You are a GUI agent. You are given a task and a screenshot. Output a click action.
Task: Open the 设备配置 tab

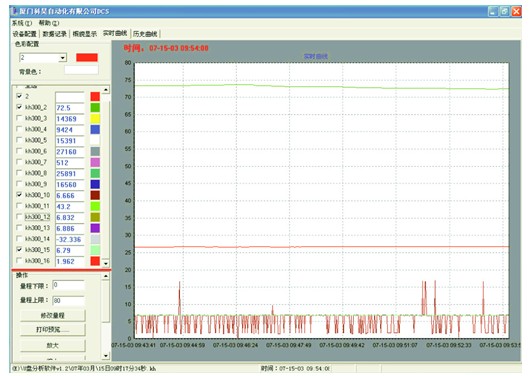point(25,34)
